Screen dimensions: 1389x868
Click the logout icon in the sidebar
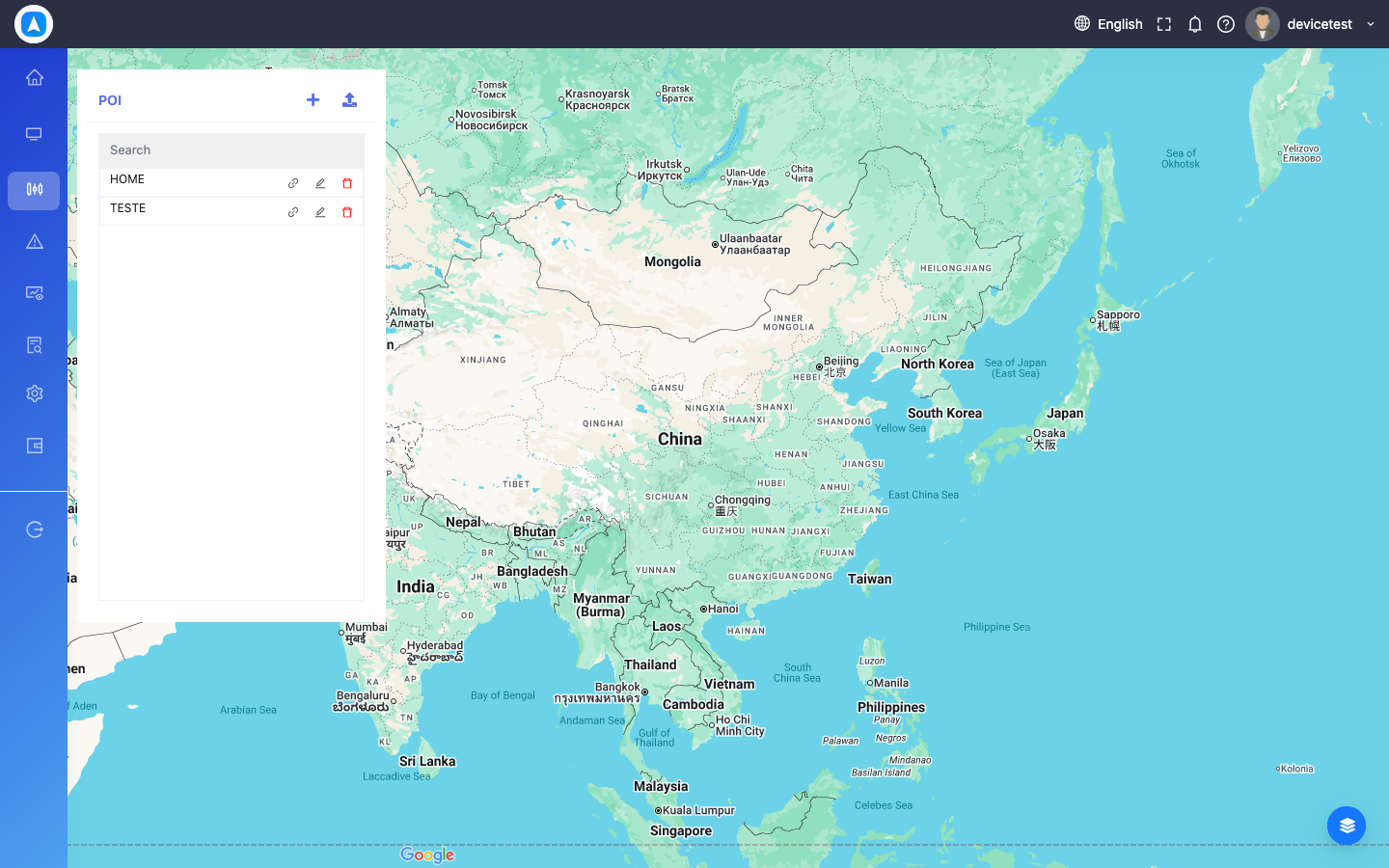(35, 529)
